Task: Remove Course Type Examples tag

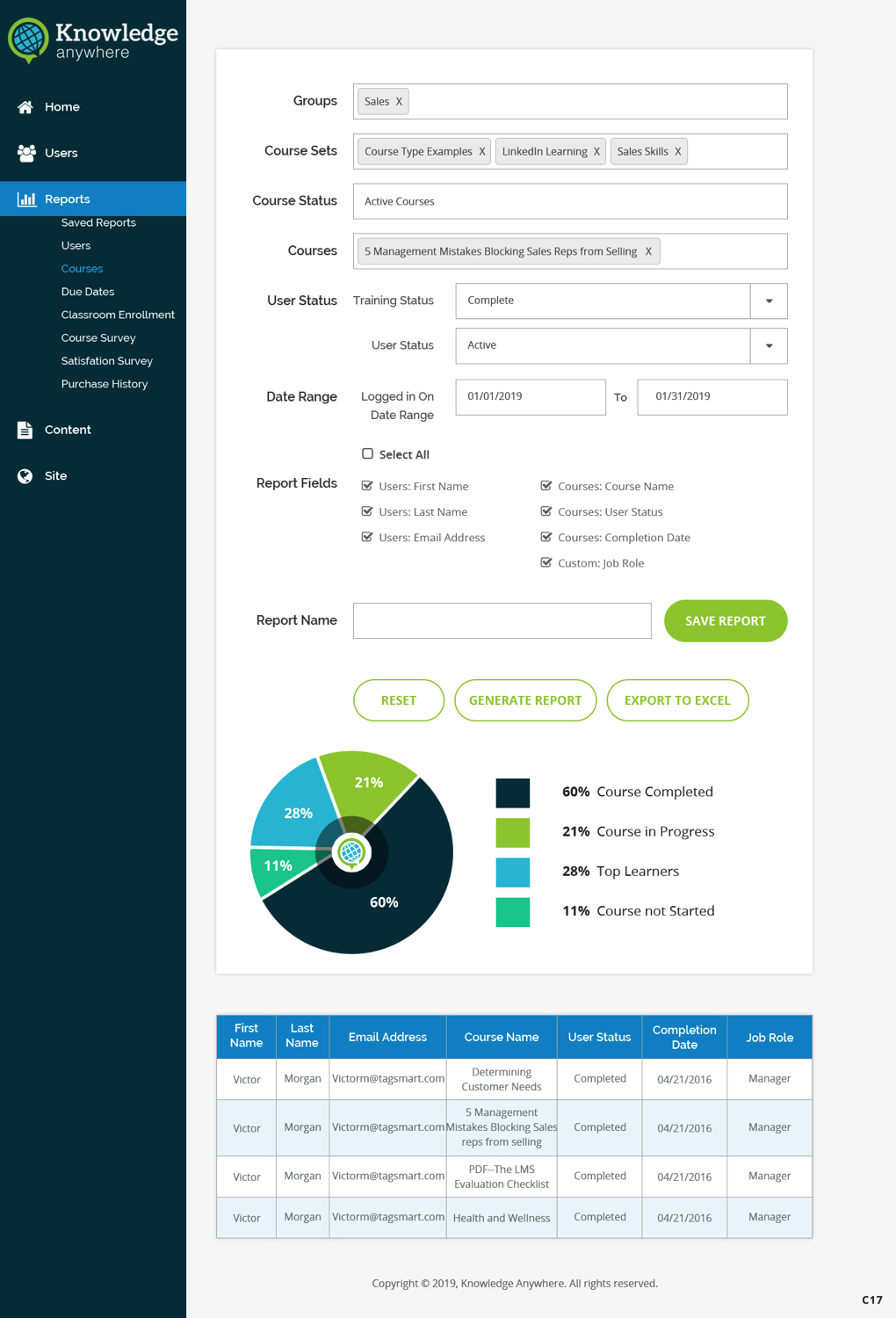Action: (x=482, y=152)
